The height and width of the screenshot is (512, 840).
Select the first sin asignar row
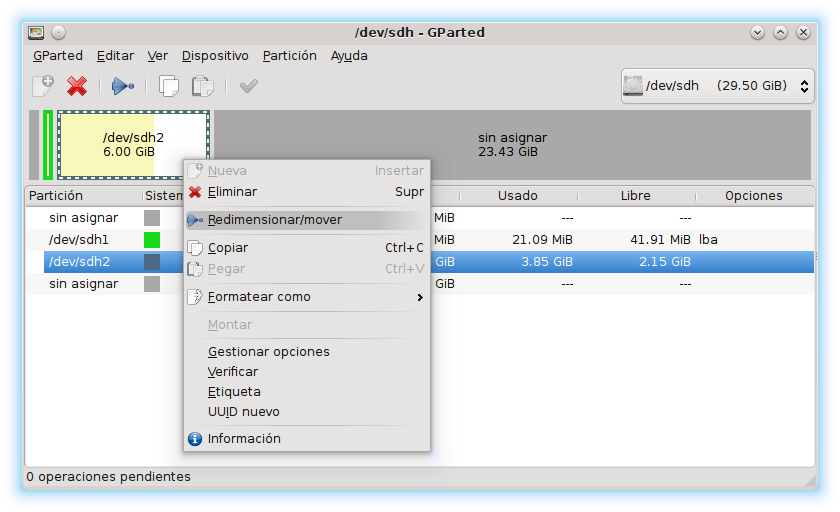point(419,218)
